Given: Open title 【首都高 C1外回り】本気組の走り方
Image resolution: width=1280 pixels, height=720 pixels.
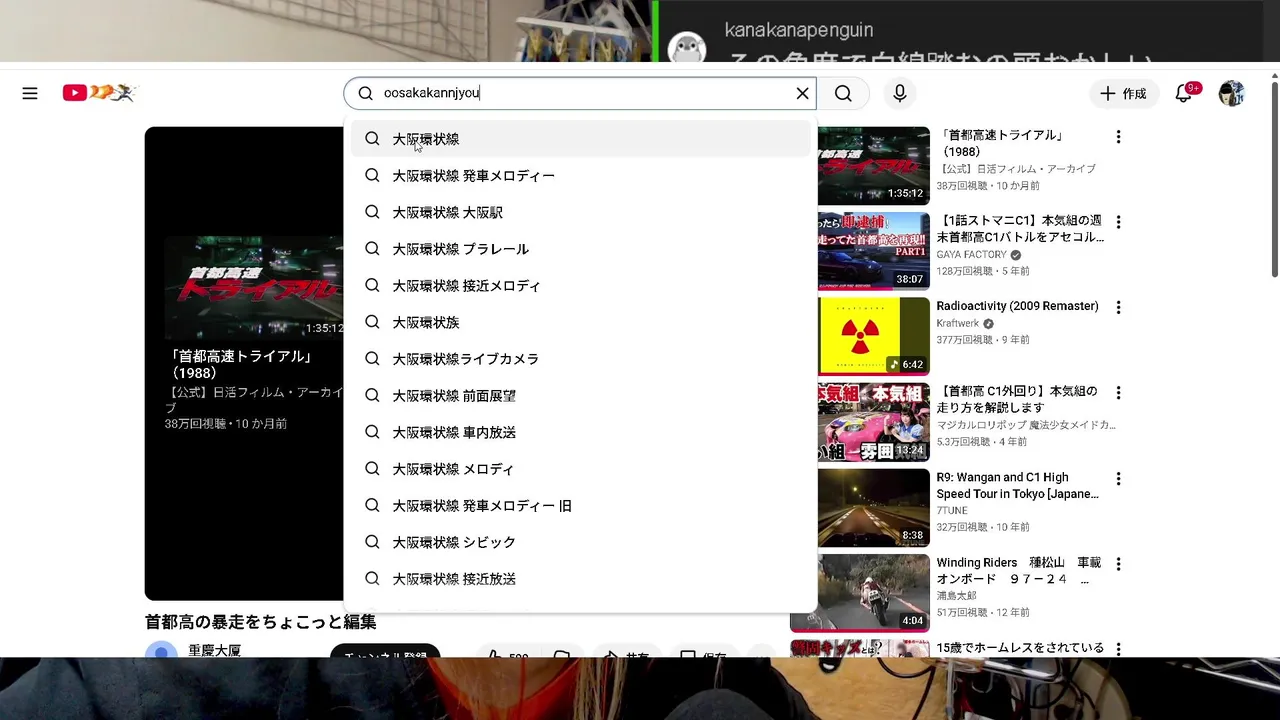Looking at the screenshot, I should pyautogui.click(x=1017, y=400).
